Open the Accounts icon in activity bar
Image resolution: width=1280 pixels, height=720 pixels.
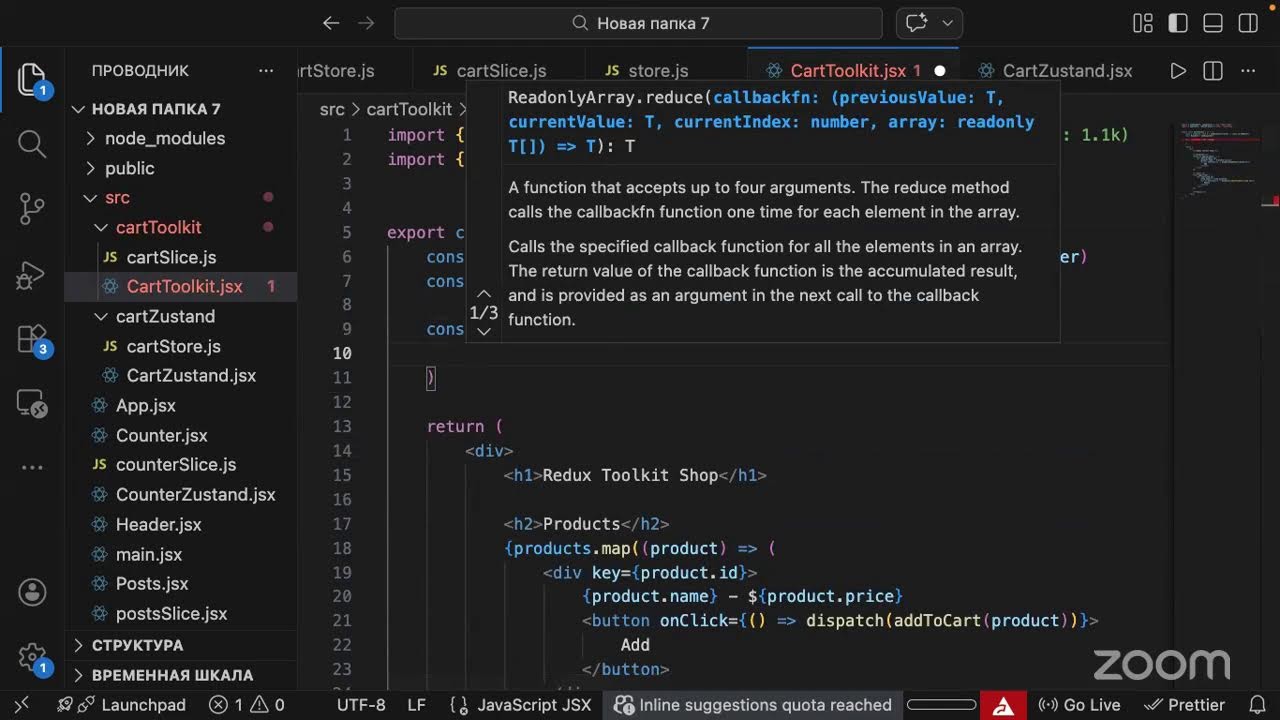click(x=32, y=592)
